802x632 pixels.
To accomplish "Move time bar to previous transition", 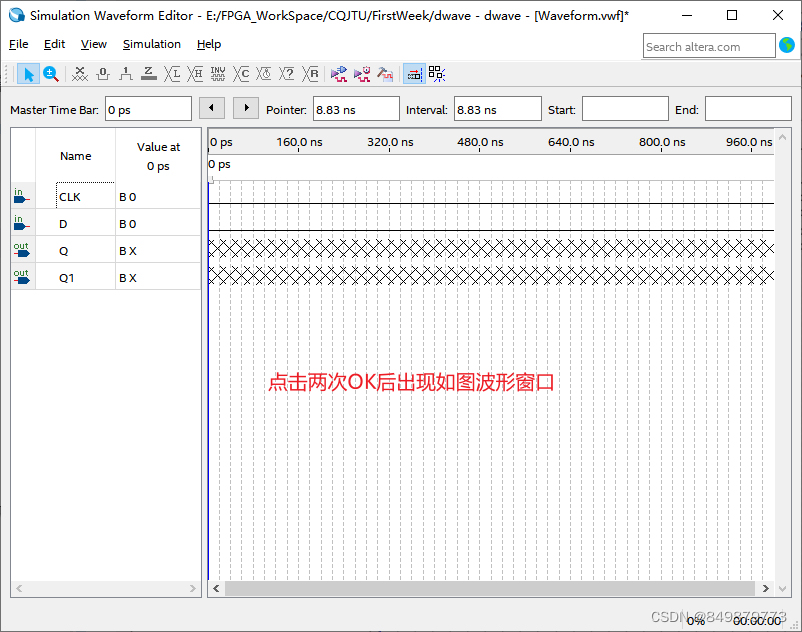I will (x=211, y=108).
